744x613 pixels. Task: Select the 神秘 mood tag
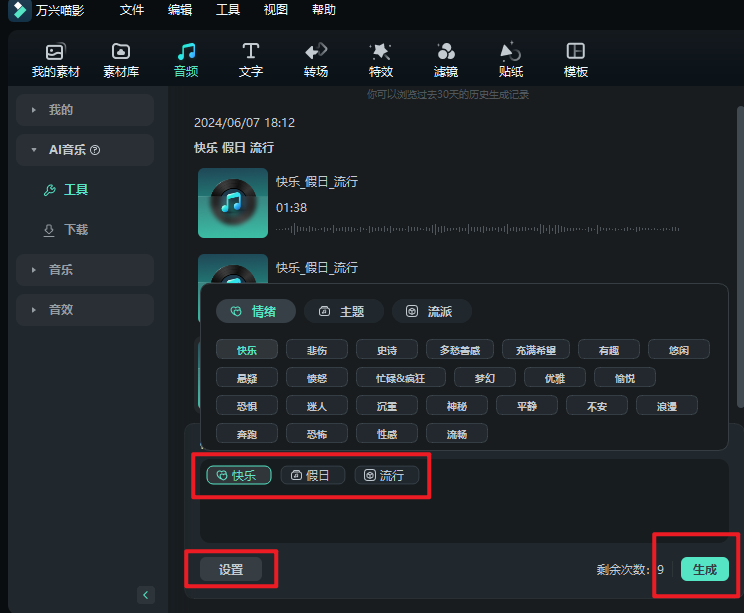click(457, 406)
